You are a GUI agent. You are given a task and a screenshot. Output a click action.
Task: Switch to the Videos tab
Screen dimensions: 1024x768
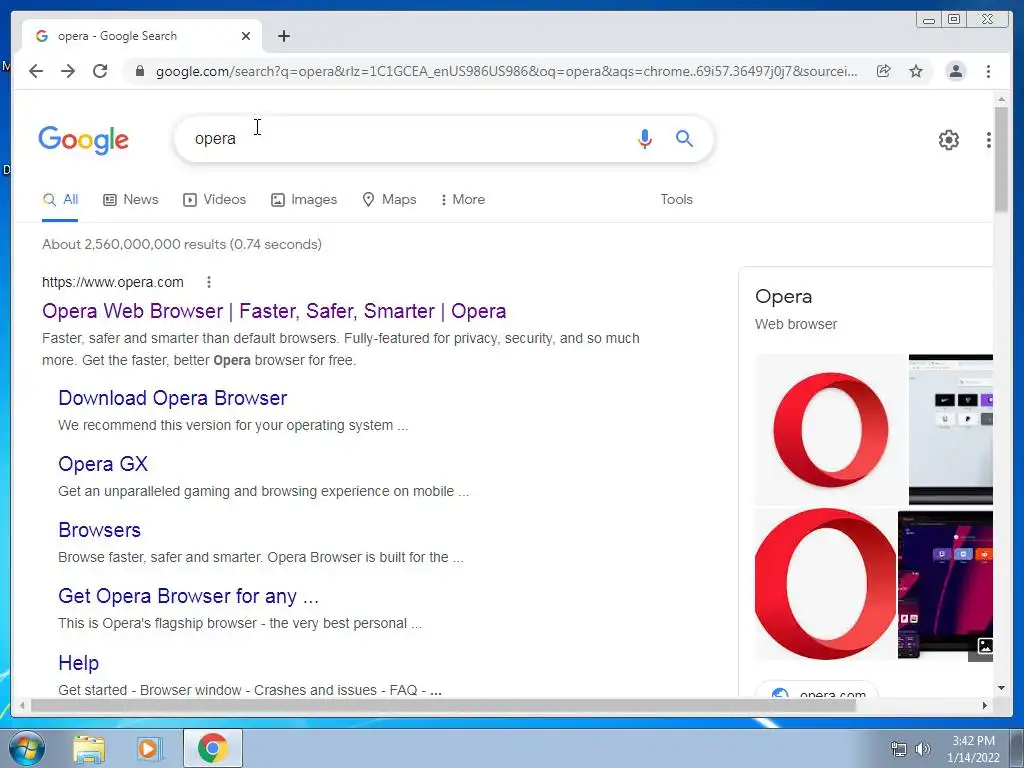214,200
